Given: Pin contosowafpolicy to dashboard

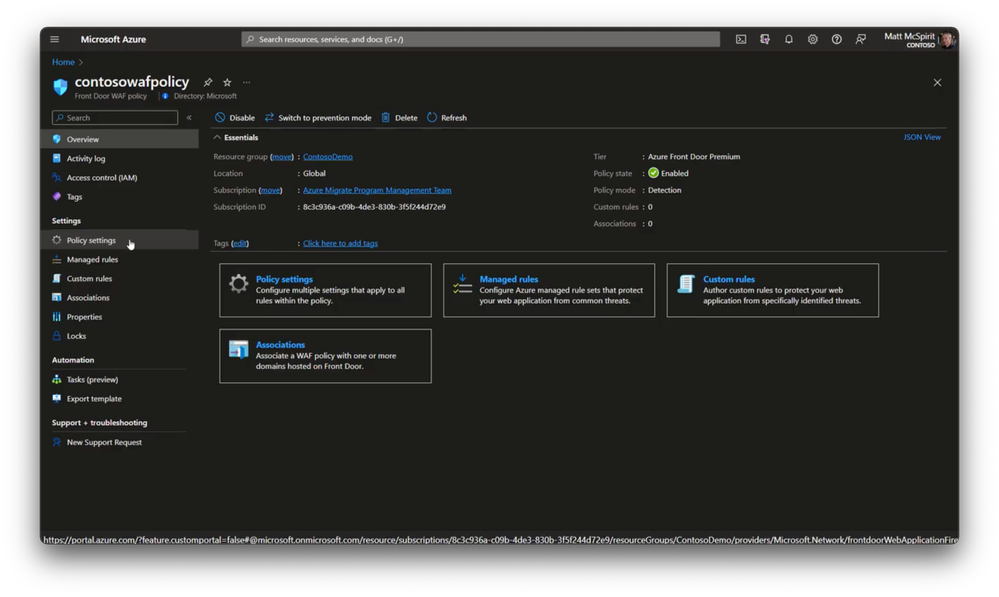Looking at the screenshot, I should (x=208, y=82).
